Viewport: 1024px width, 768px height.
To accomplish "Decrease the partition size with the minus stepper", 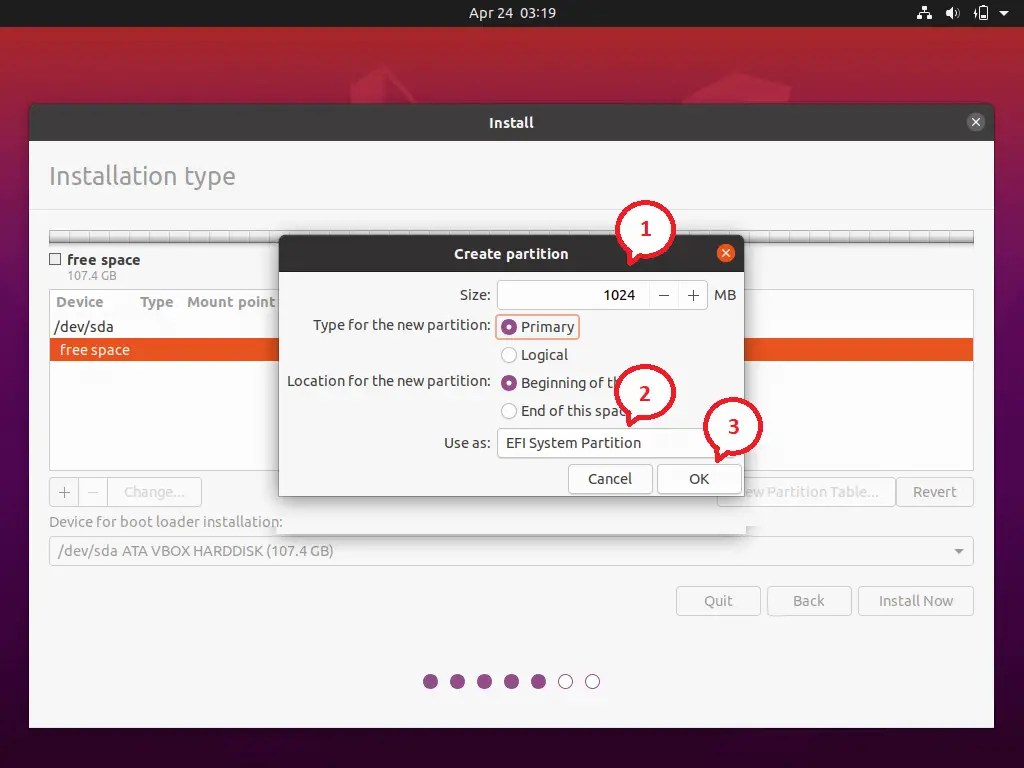I will point(664,295).
